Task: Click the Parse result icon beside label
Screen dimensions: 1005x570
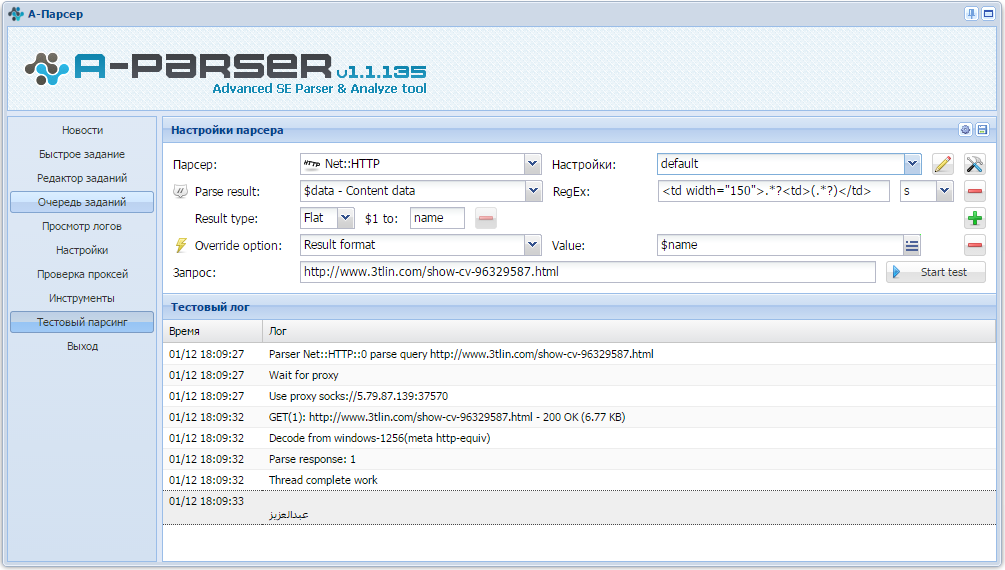Action: (x=181, y=191)
